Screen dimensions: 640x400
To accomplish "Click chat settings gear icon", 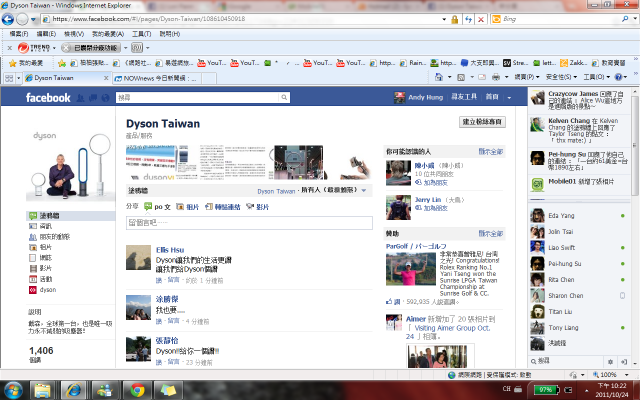I will (610, 362).
